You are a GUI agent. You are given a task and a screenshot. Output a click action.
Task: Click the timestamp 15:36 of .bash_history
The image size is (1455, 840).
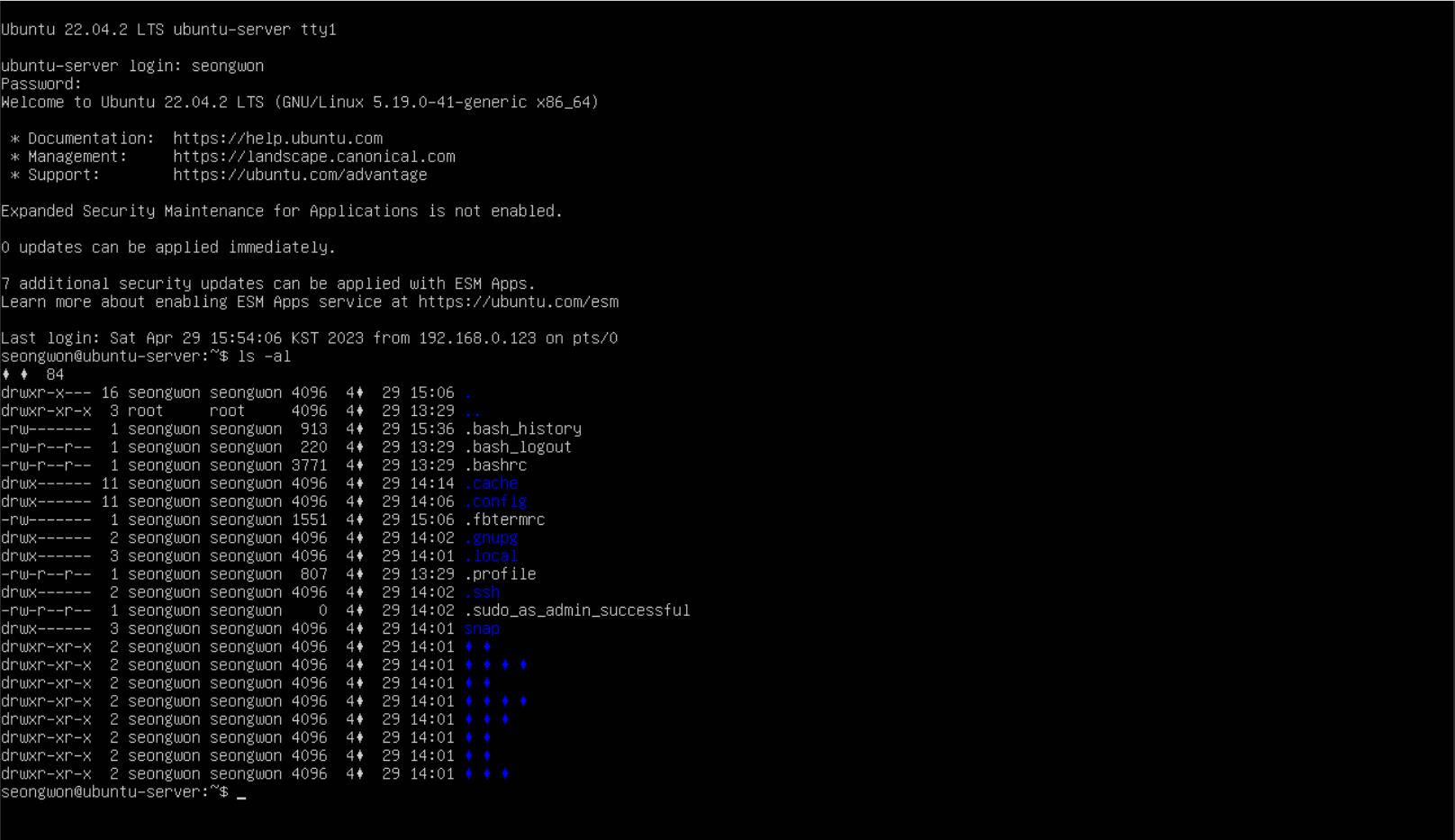tap(432, 429)
